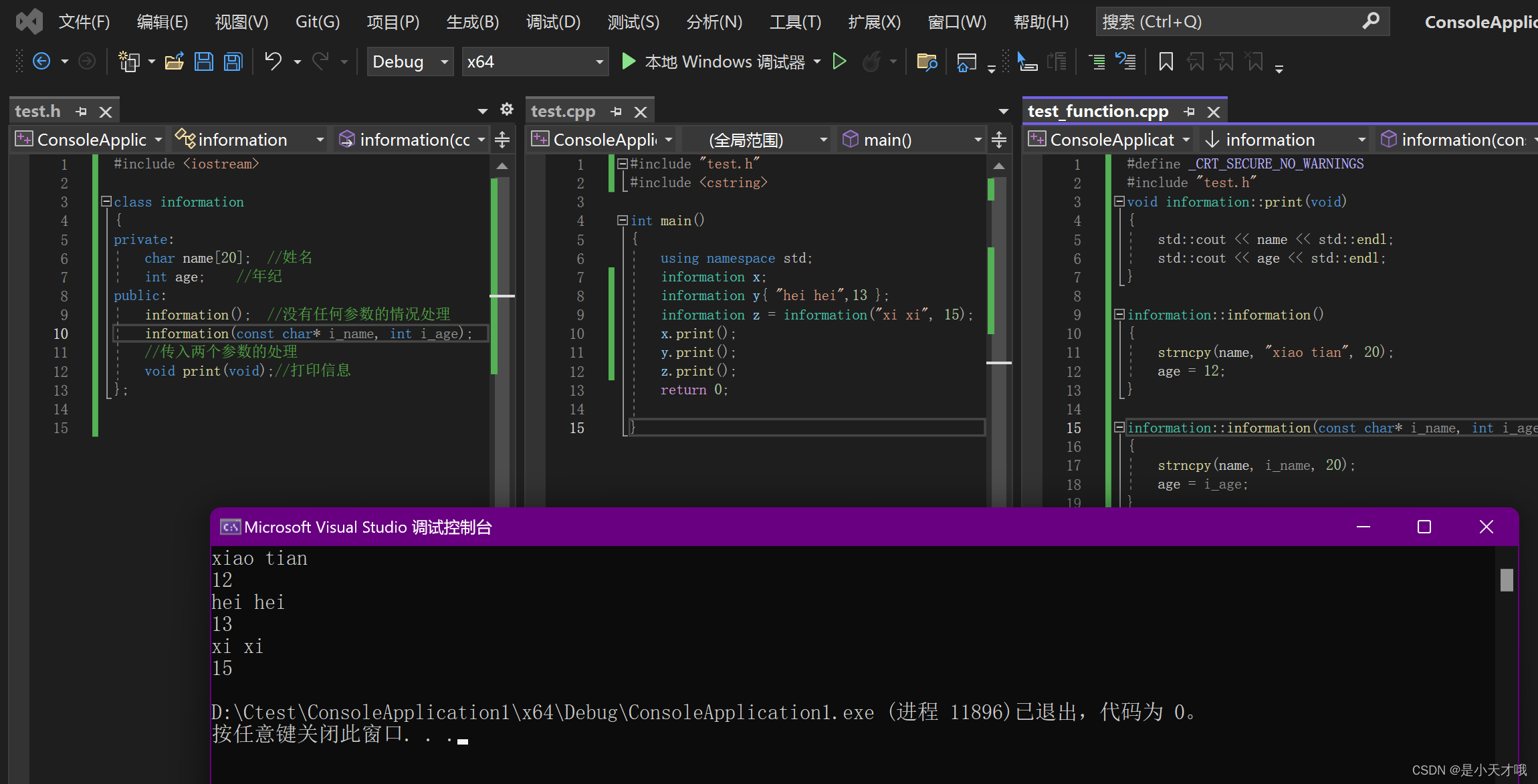
Task: Click the test.h window settings gear icon
Action: [507, 110]
